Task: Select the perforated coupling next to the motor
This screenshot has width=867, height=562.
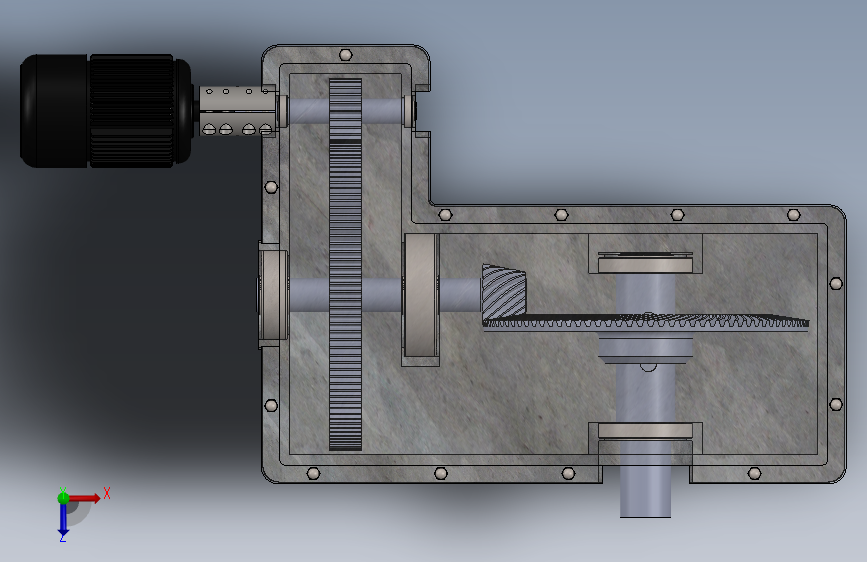Action: (x=237, y=111)
